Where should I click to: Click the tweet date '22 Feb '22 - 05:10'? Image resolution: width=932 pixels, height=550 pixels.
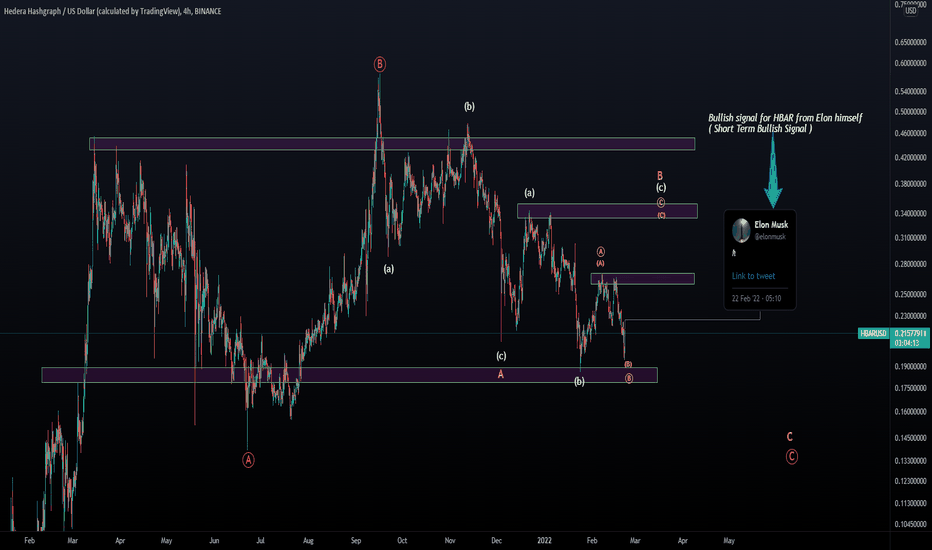click(756, 298)
